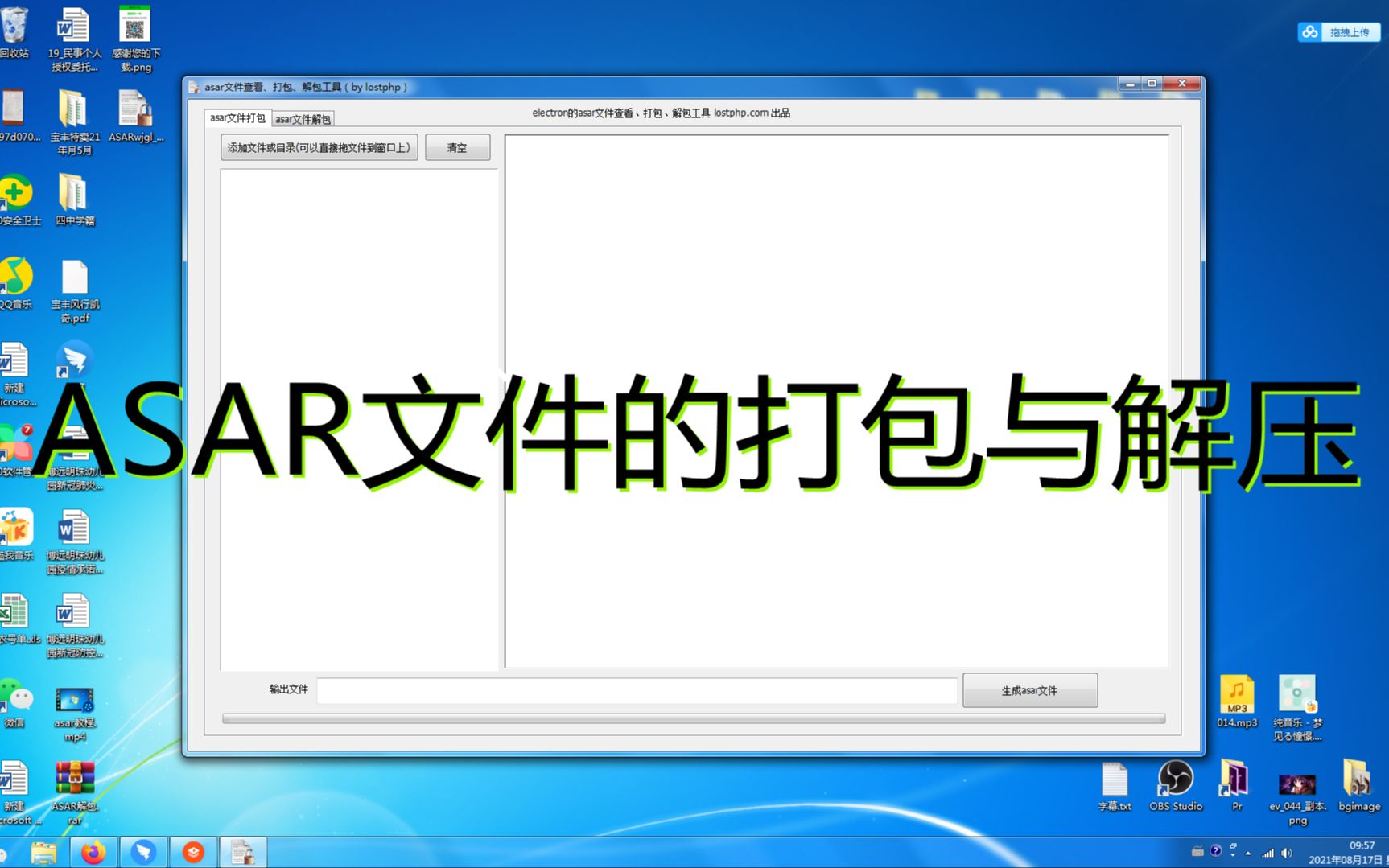The width and height of the screenshot is (1389, 868).
Task: Click the keyboard input tray icon
Action: pyautogui.click(x=1197, y=851)
